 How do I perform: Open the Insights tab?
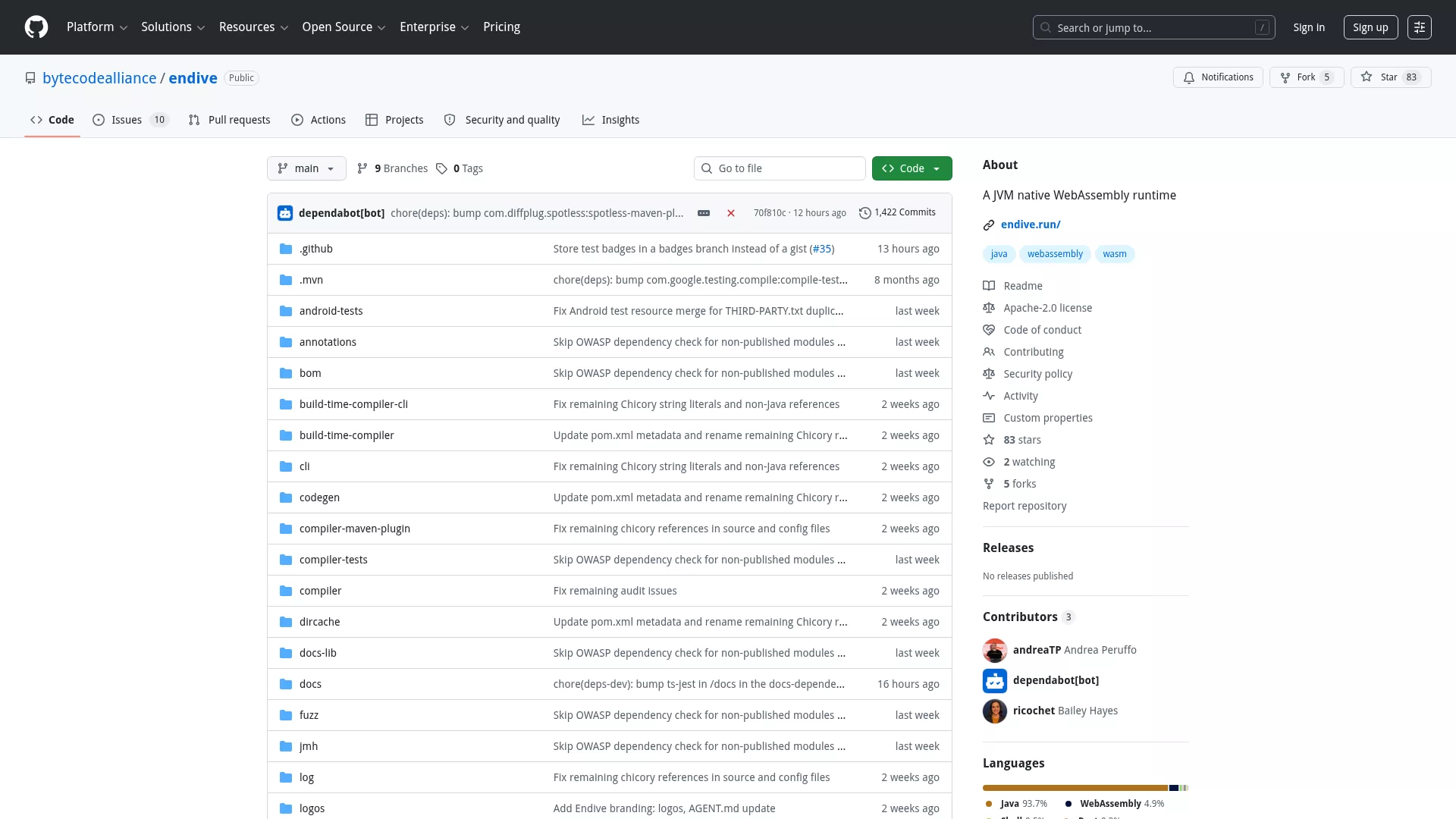611,120
